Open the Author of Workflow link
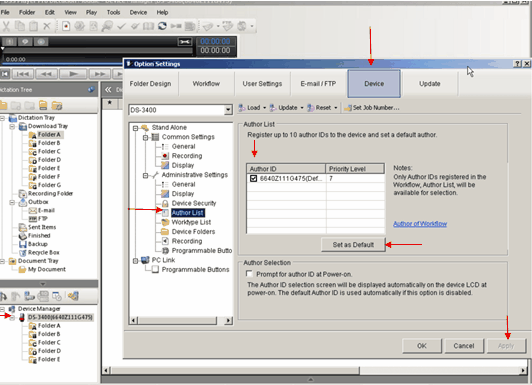532x385 pixels. pos(420,224)
